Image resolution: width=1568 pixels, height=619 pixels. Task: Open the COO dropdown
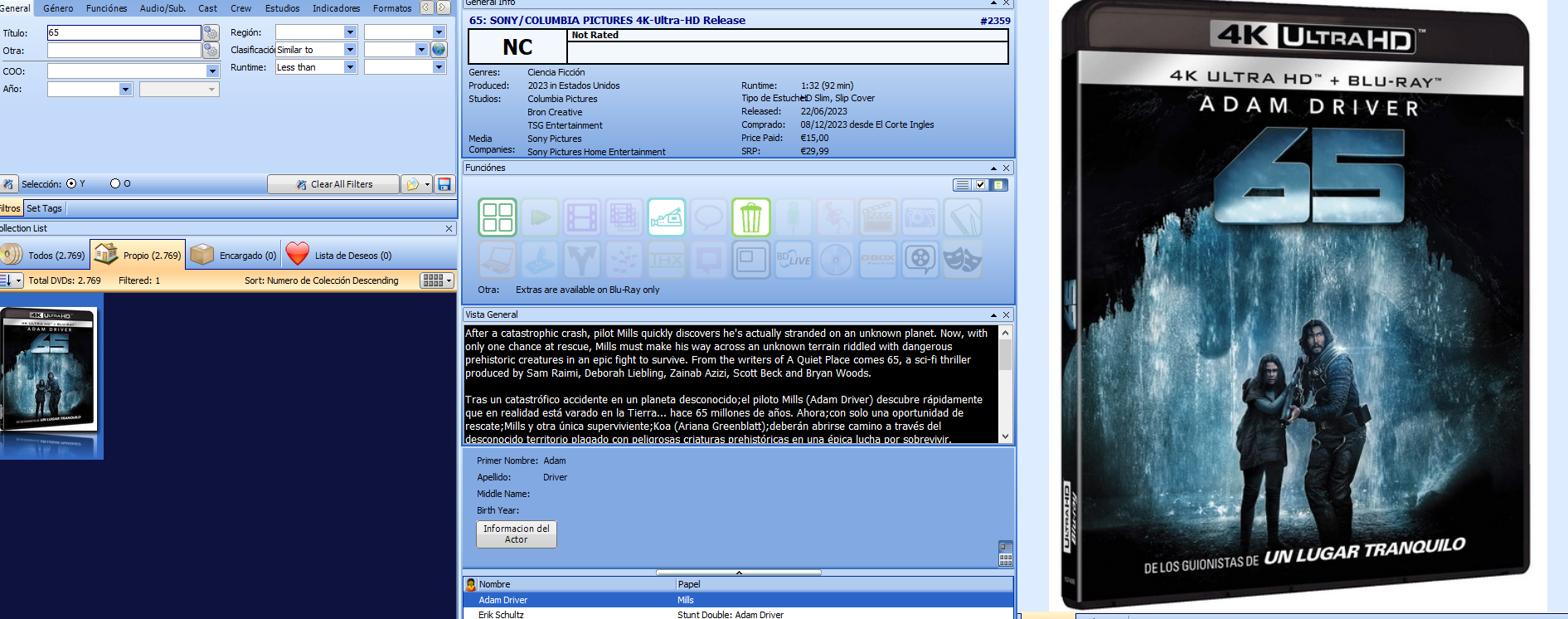(212, 71)
